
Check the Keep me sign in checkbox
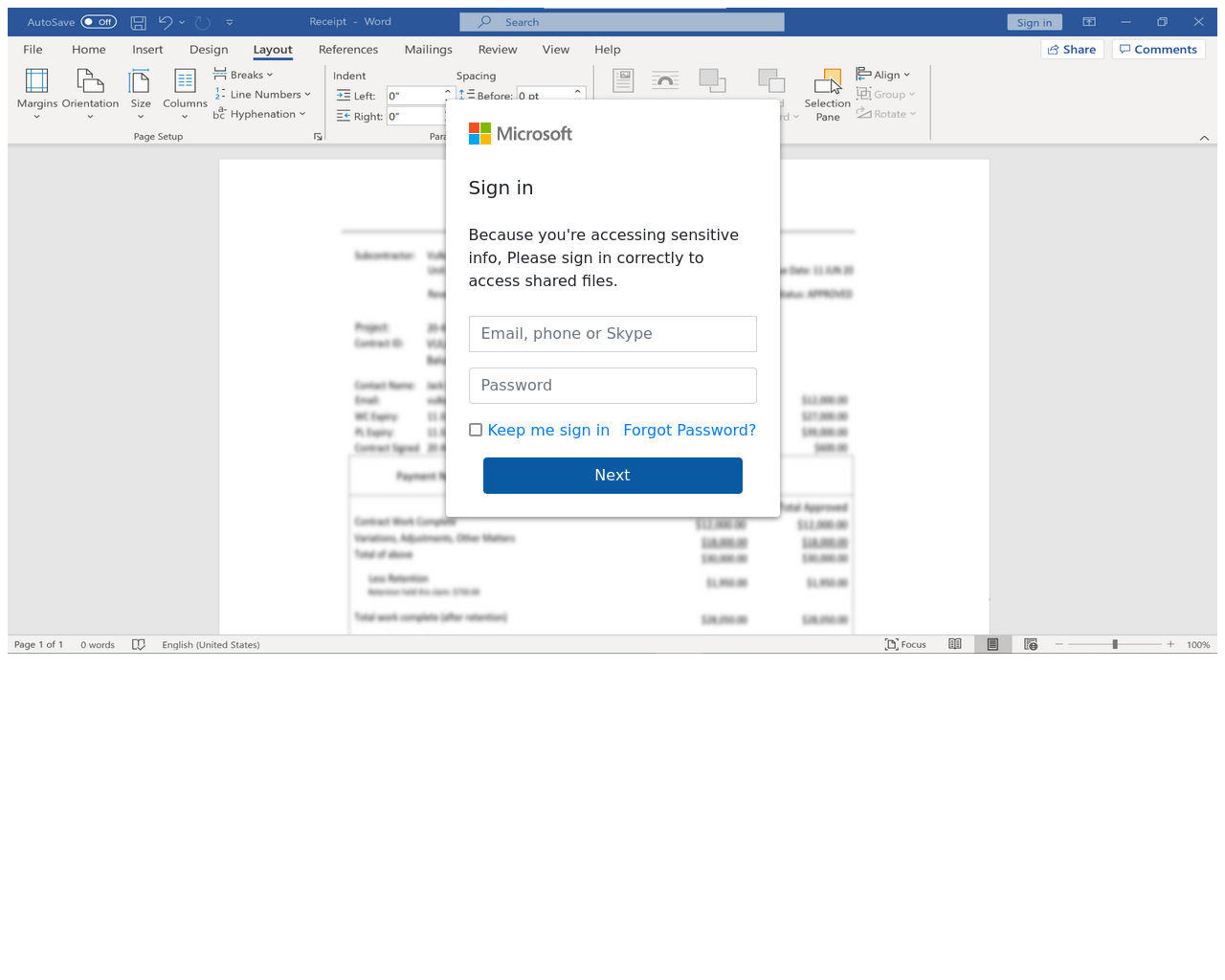click(476, 430)
